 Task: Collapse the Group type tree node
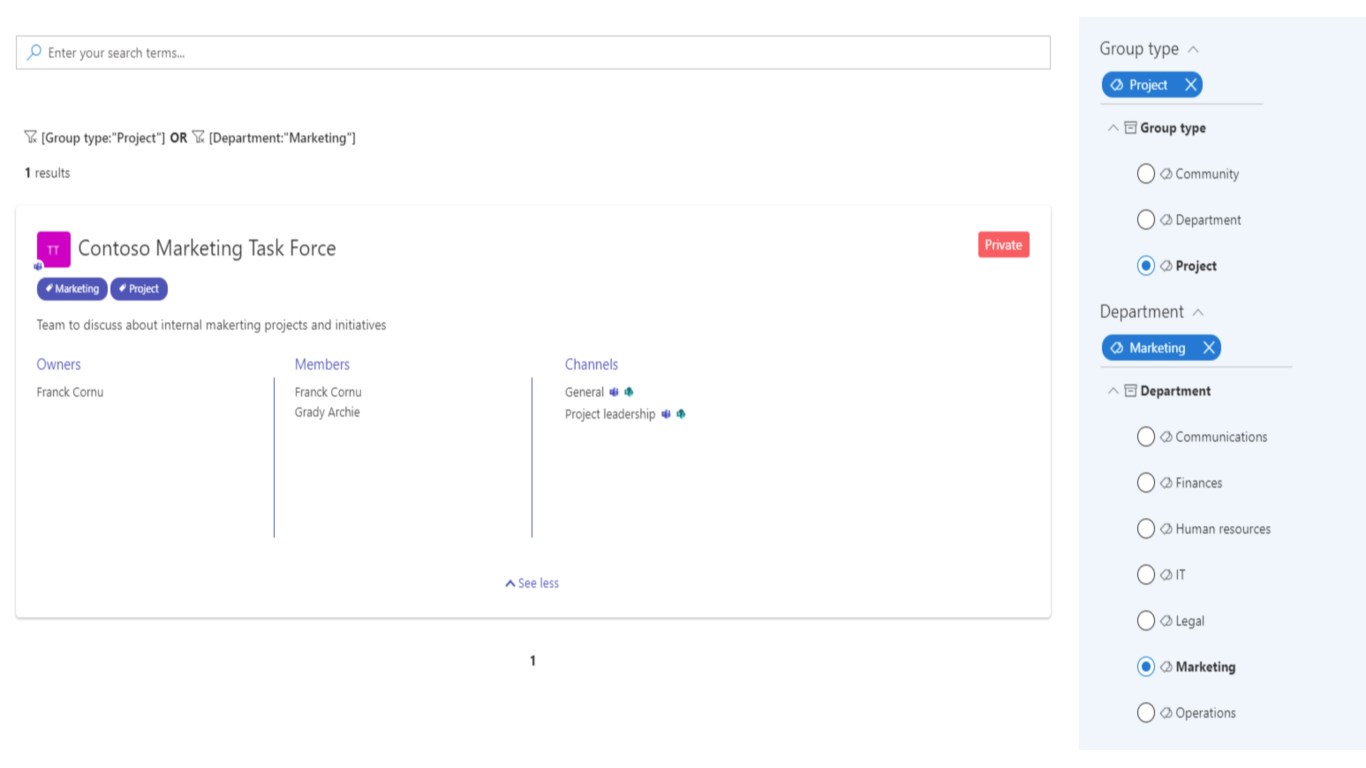1113,128
